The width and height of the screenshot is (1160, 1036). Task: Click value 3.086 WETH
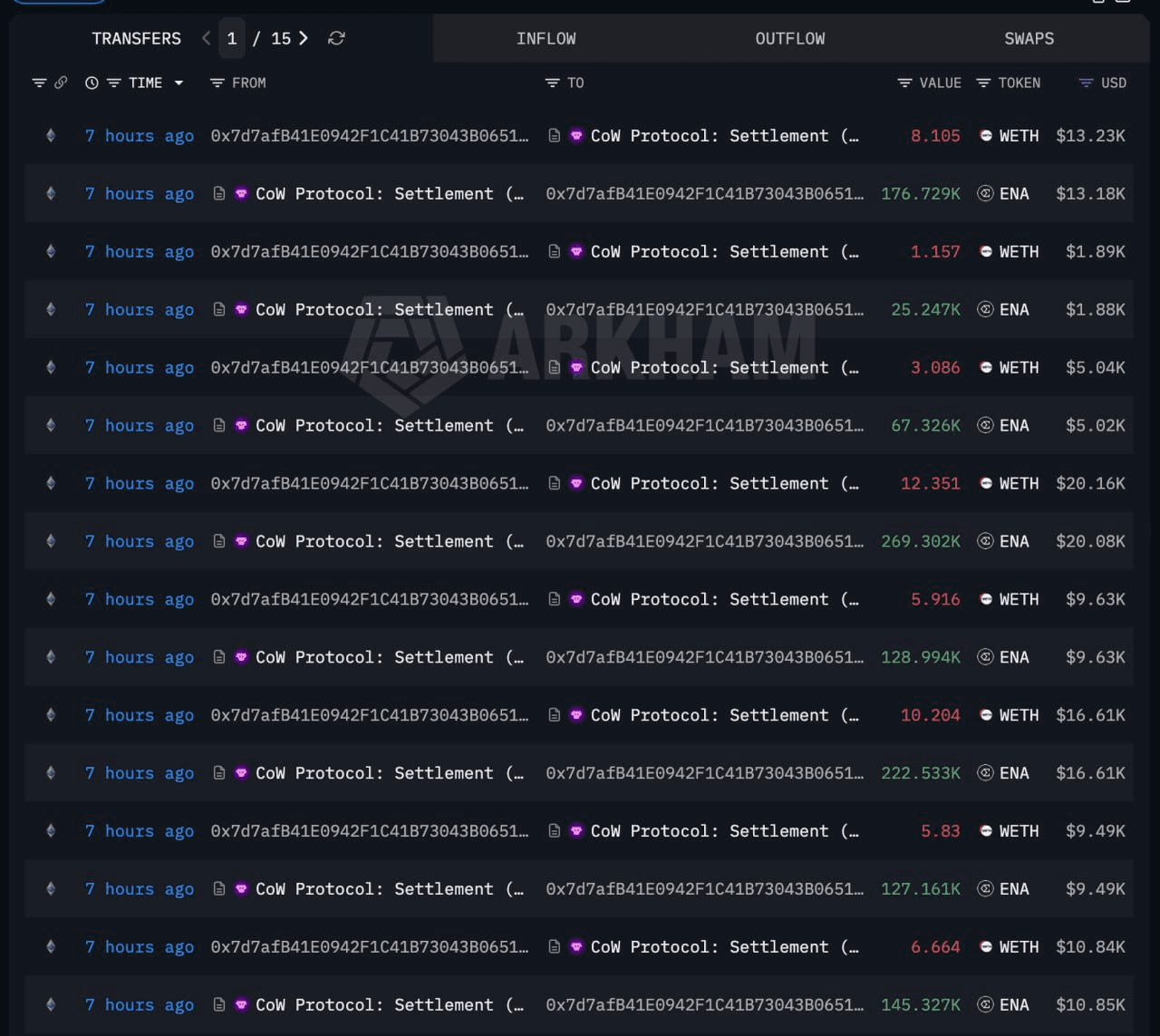[x=935, y=367]
